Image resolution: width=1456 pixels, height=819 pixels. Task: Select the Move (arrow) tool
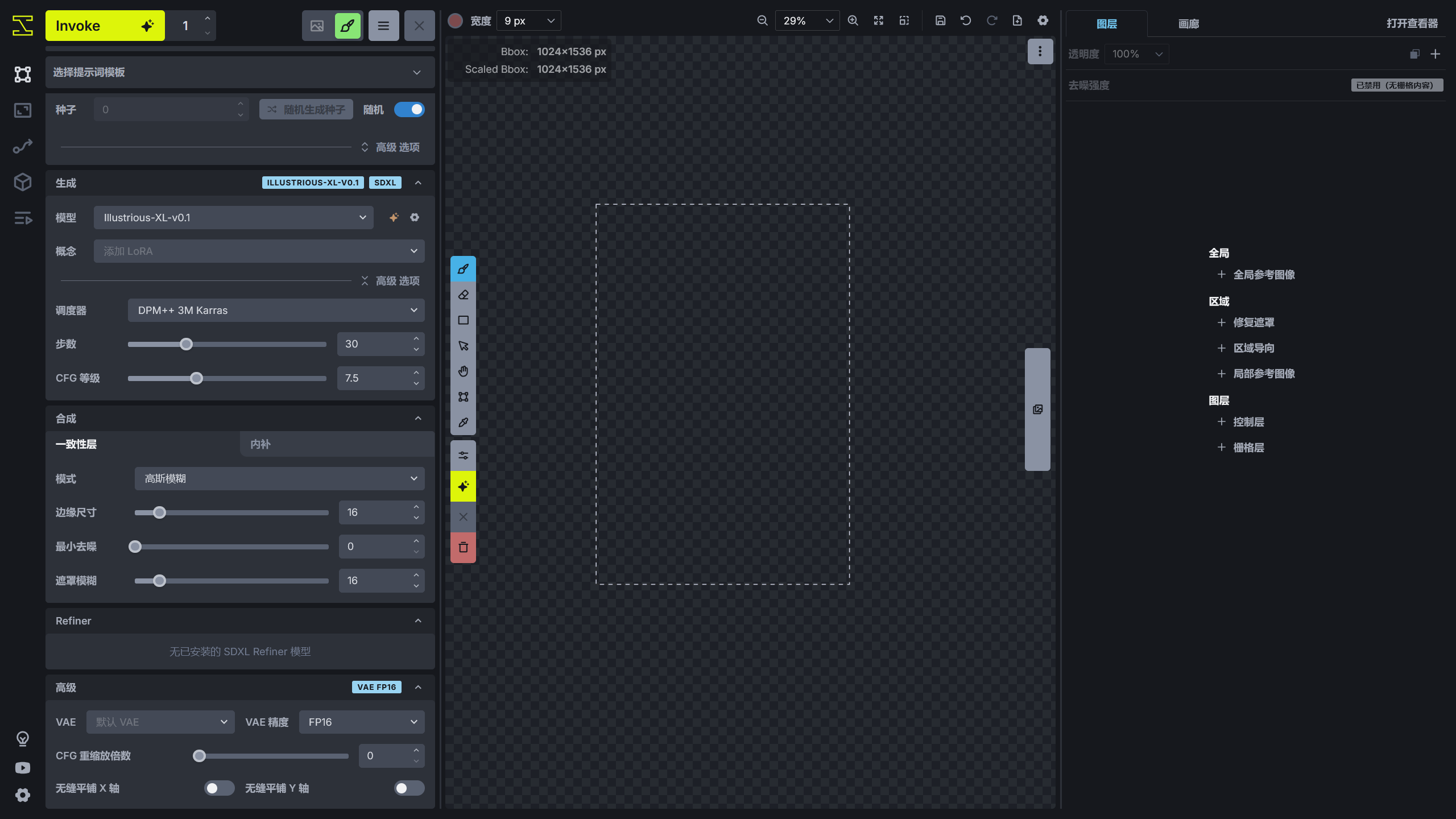(463, 346)
